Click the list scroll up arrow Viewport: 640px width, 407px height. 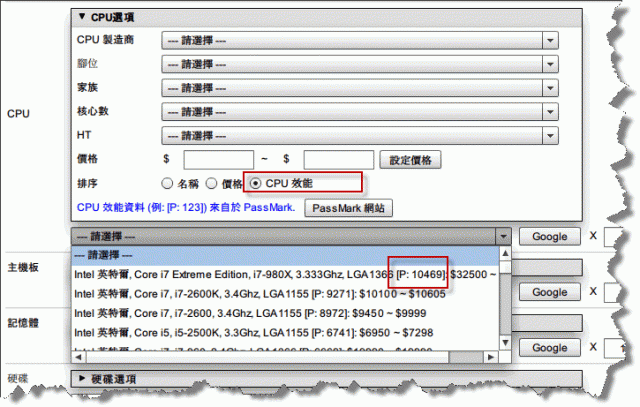click(505, 253)
